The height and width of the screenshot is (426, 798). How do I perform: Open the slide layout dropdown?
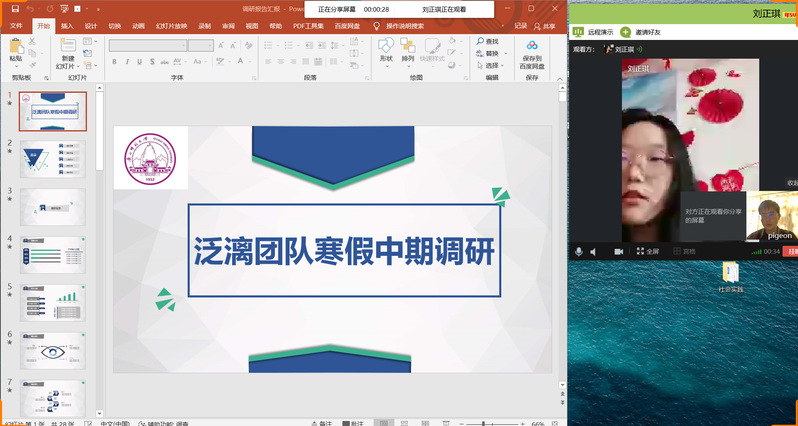[x=90, y=41]
